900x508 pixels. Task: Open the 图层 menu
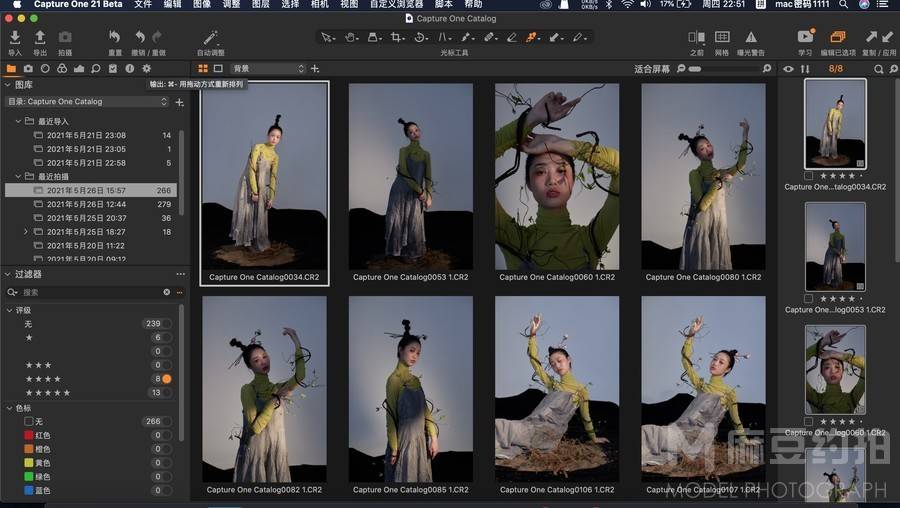[x=261, y=5]
